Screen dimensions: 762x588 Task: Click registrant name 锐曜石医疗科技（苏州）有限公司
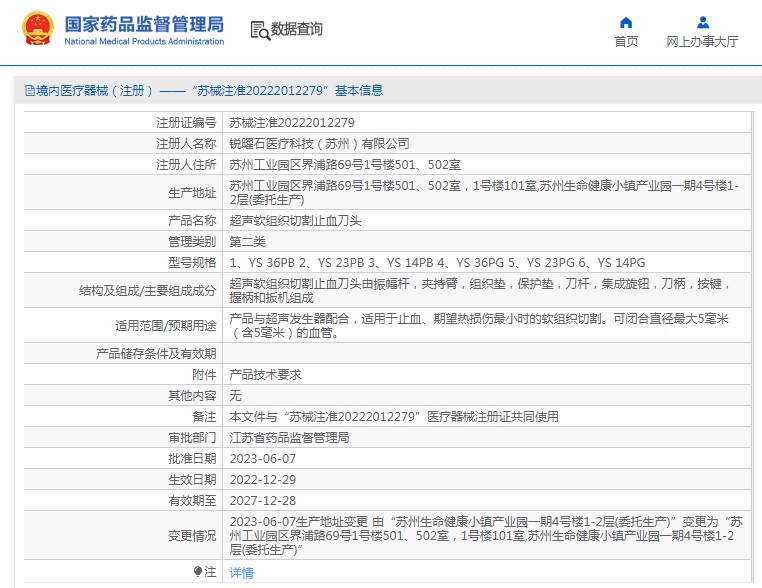tap(319, 144)
